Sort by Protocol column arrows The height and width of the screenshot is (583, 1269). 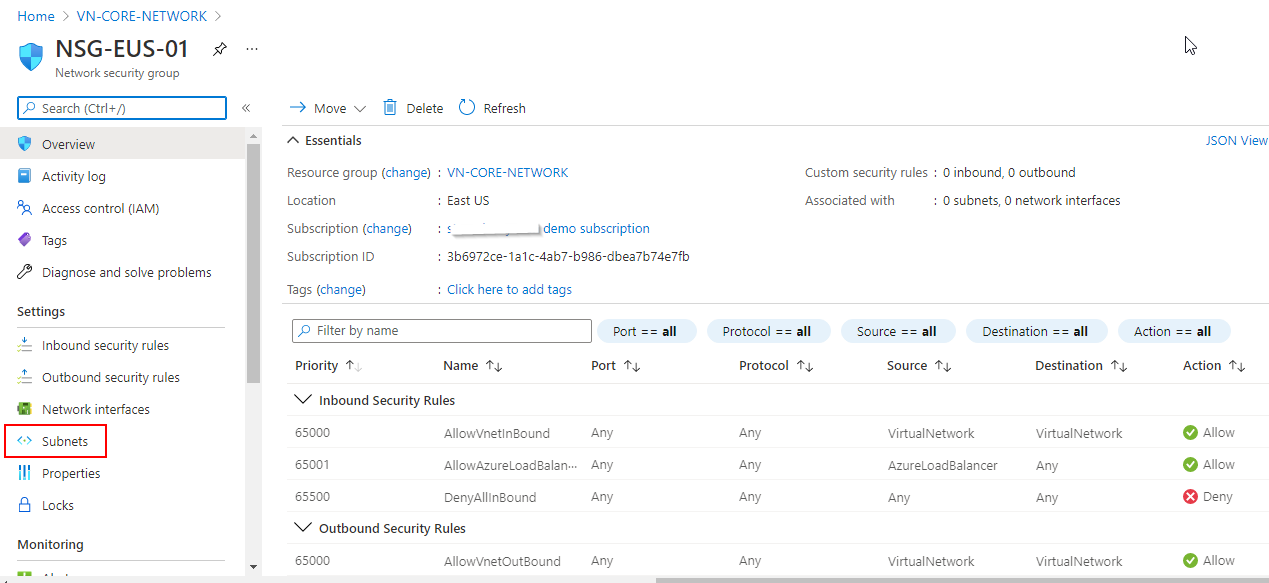coord(804,366)
